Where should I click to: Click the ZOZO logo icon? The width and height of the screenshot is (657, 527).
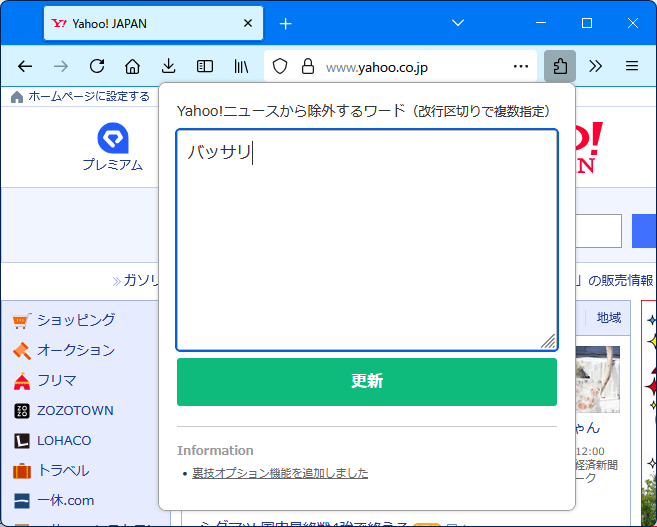pyautogui.click(x=22, y=411)
